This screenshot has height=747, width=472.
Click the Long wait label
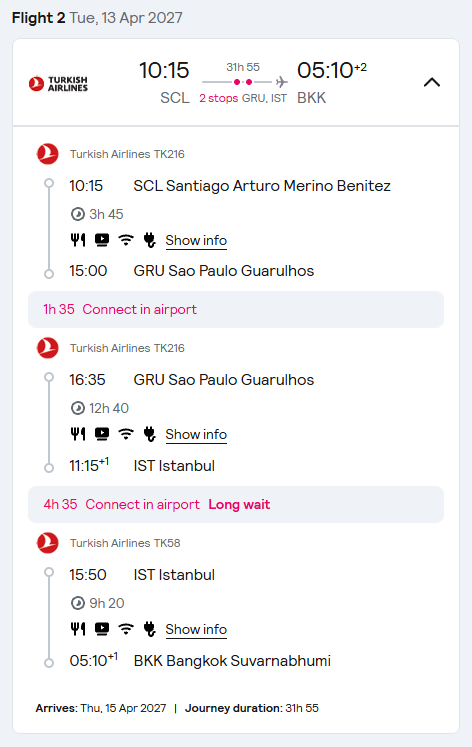[239, 505]
